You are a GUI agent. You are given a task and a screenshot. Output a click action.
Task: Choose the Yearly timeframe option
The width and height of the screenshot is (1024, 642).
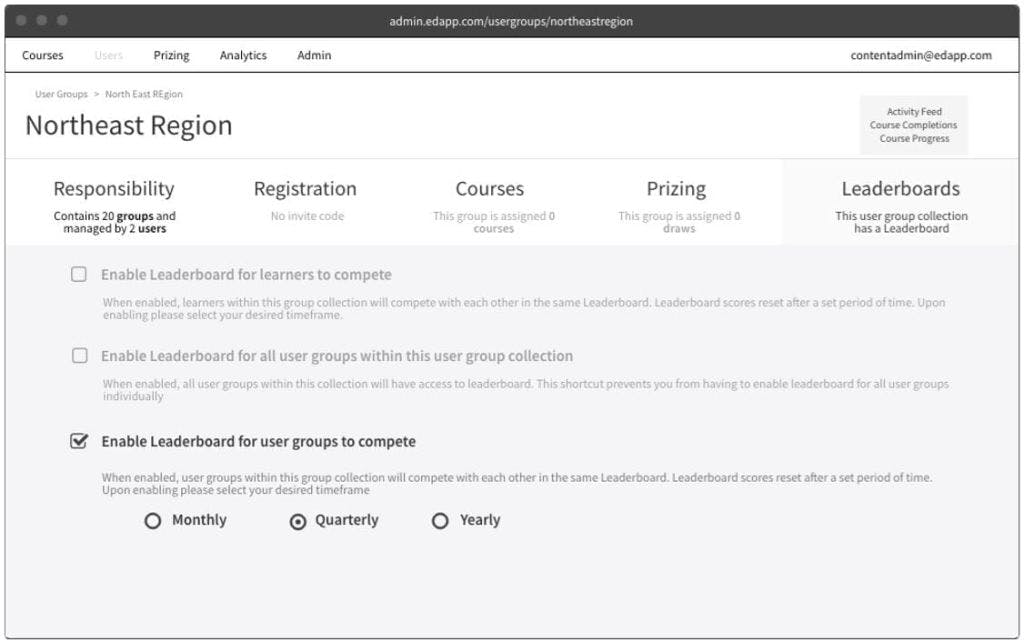click(440, 521)
